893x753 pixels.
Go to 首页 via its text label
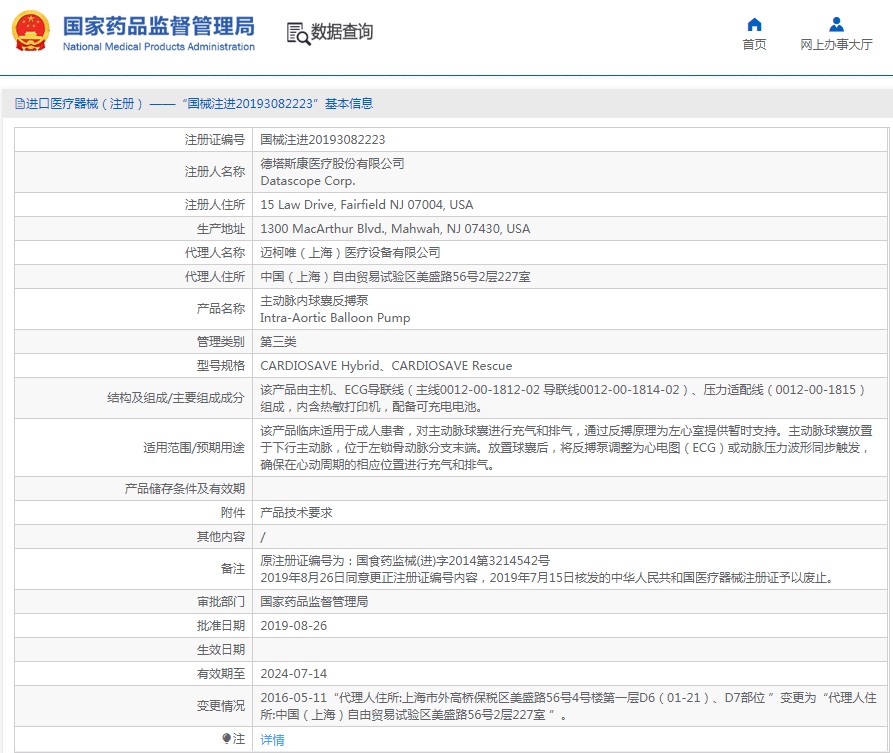[754, 44]
